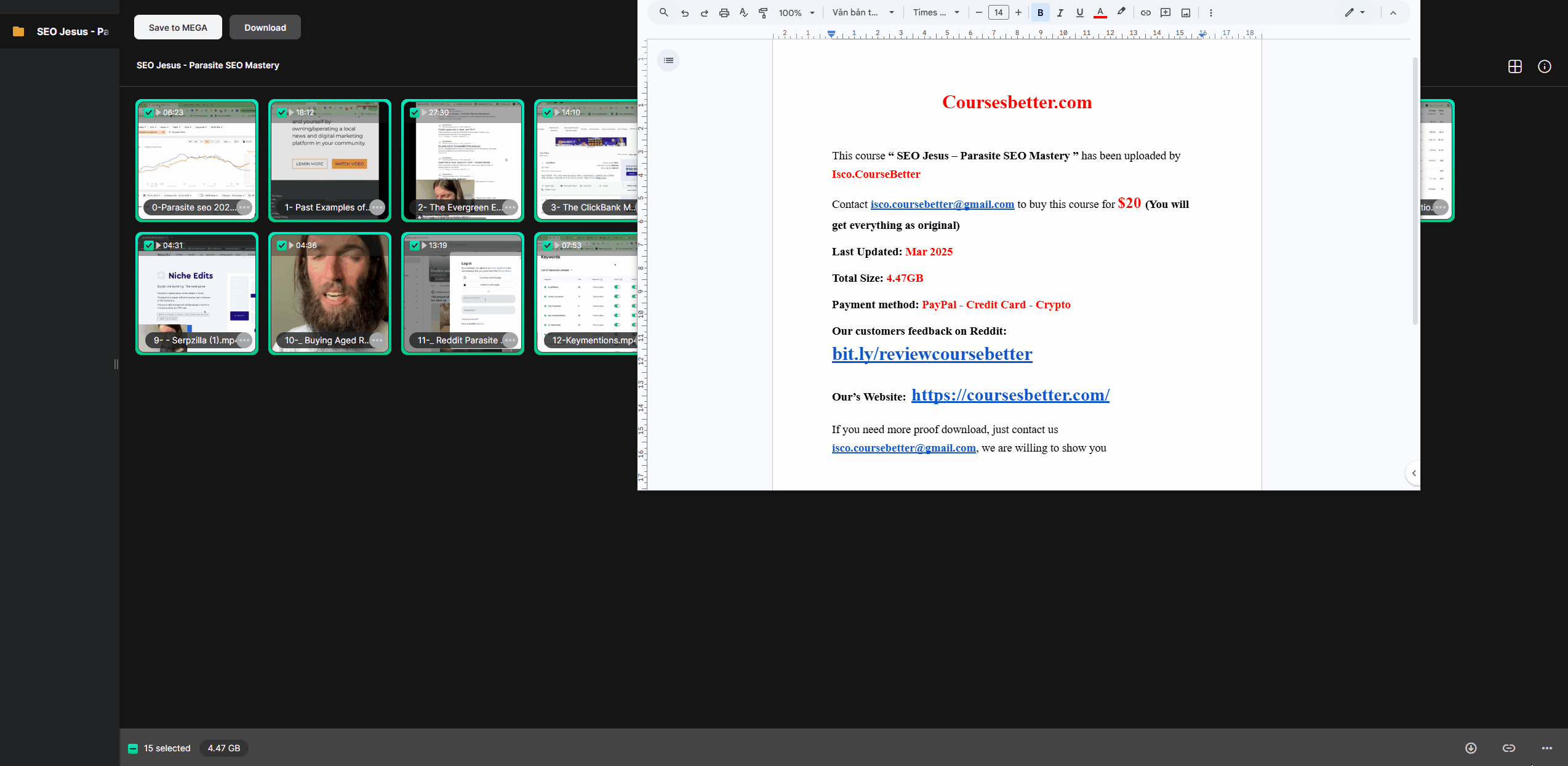
Task: Open the SEO Jesus folder in sidebar
Action: (62, 31)
